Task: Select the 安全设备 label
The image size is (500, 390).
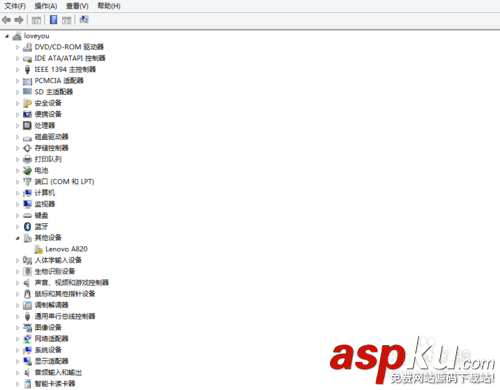Action: (48, 103)
